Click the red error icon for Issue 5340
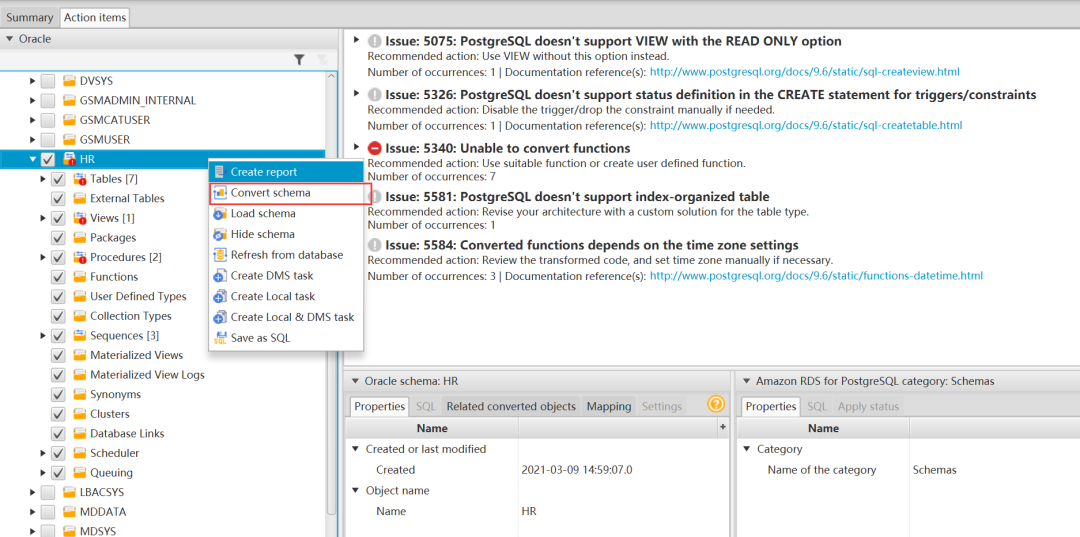1080x537 pixels. [375, 148]
